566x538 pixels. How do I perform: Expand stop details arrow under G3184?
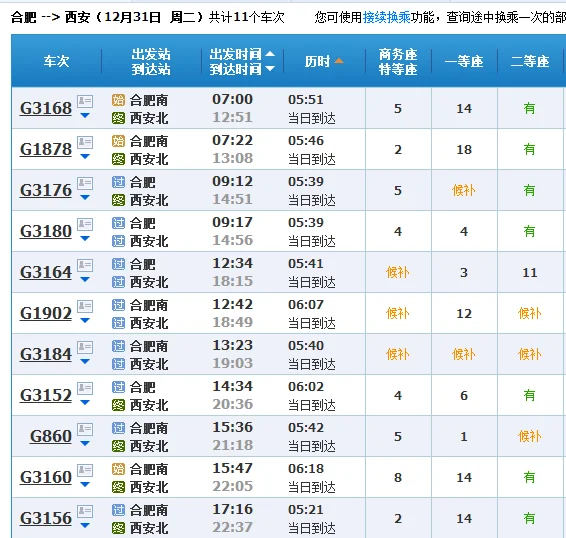click(85, 361)
